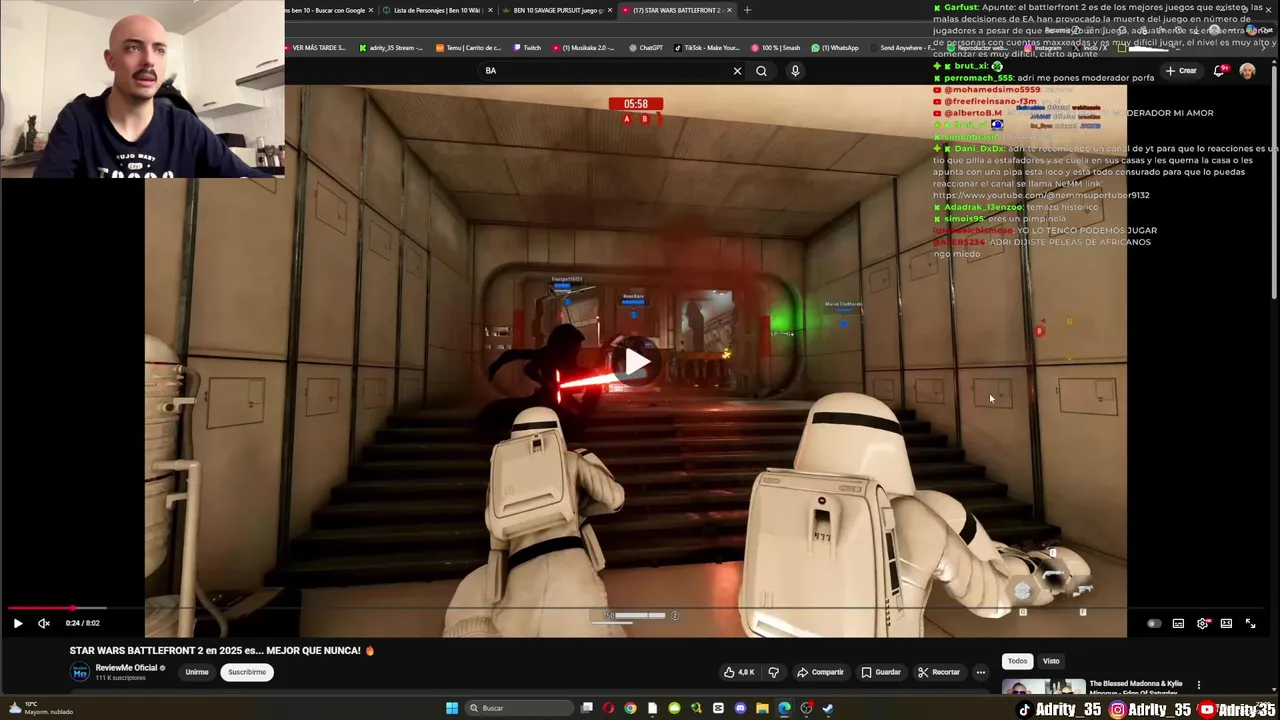This screenshot has width=1280, height=720.
Task: Click the taskbar Buscar search box
Action: pyautogui.click(x=518, y=708)
